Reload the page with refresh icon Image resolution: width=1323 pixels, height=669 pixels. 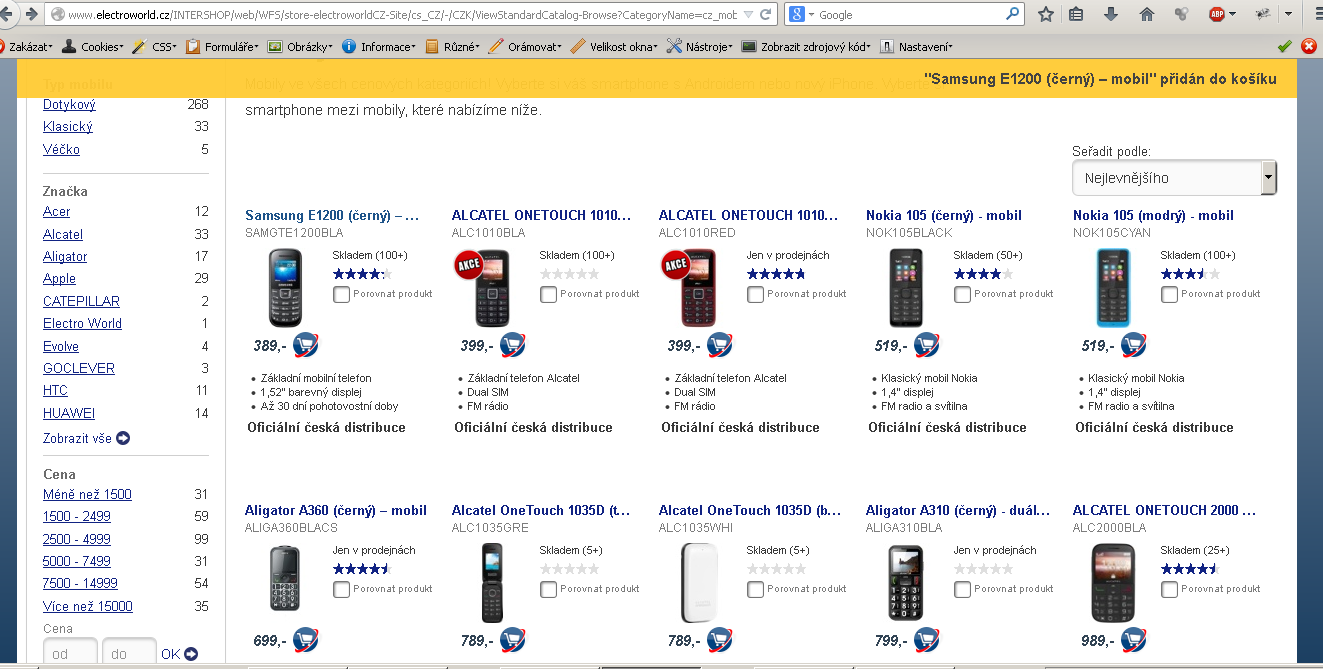[766, 14]
